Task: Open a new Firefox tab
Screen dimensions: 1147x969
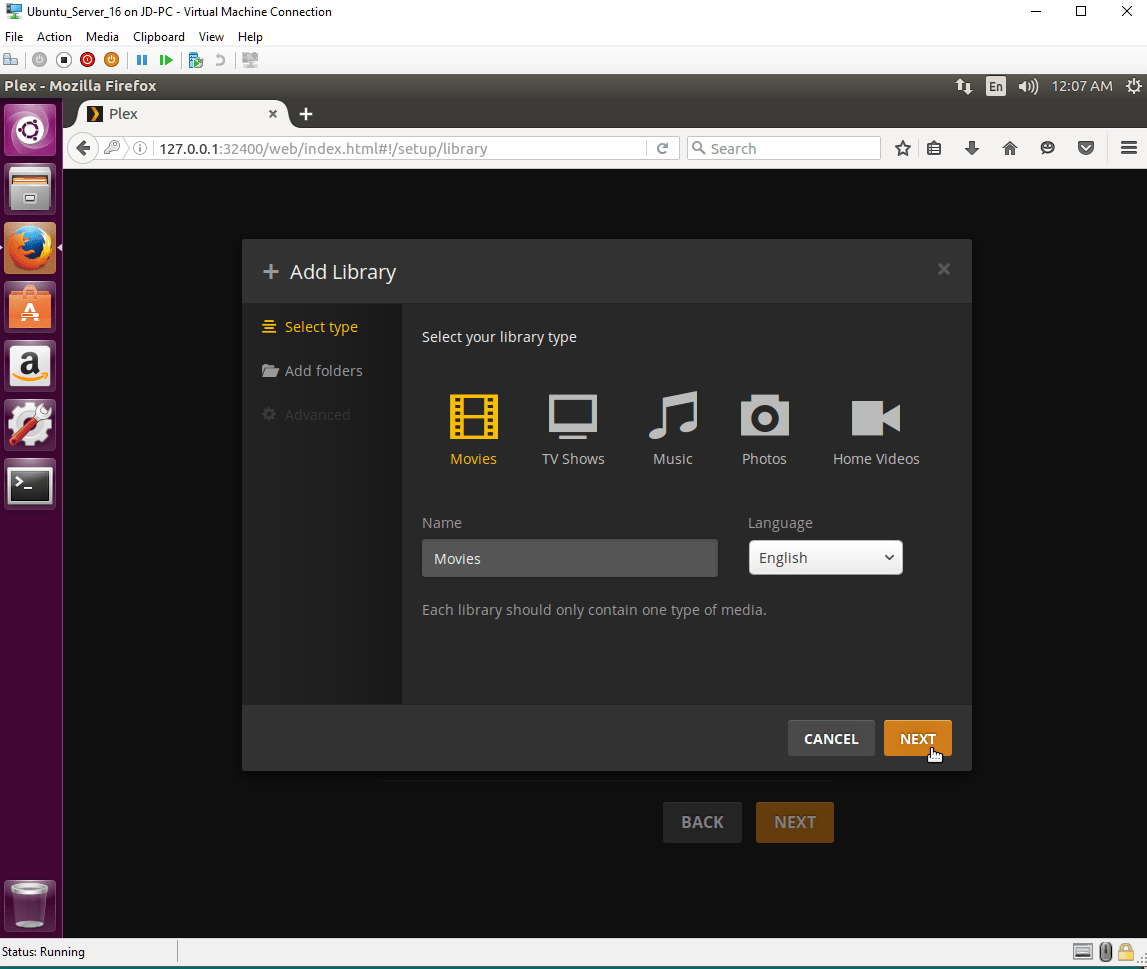Action: point(306,114)
